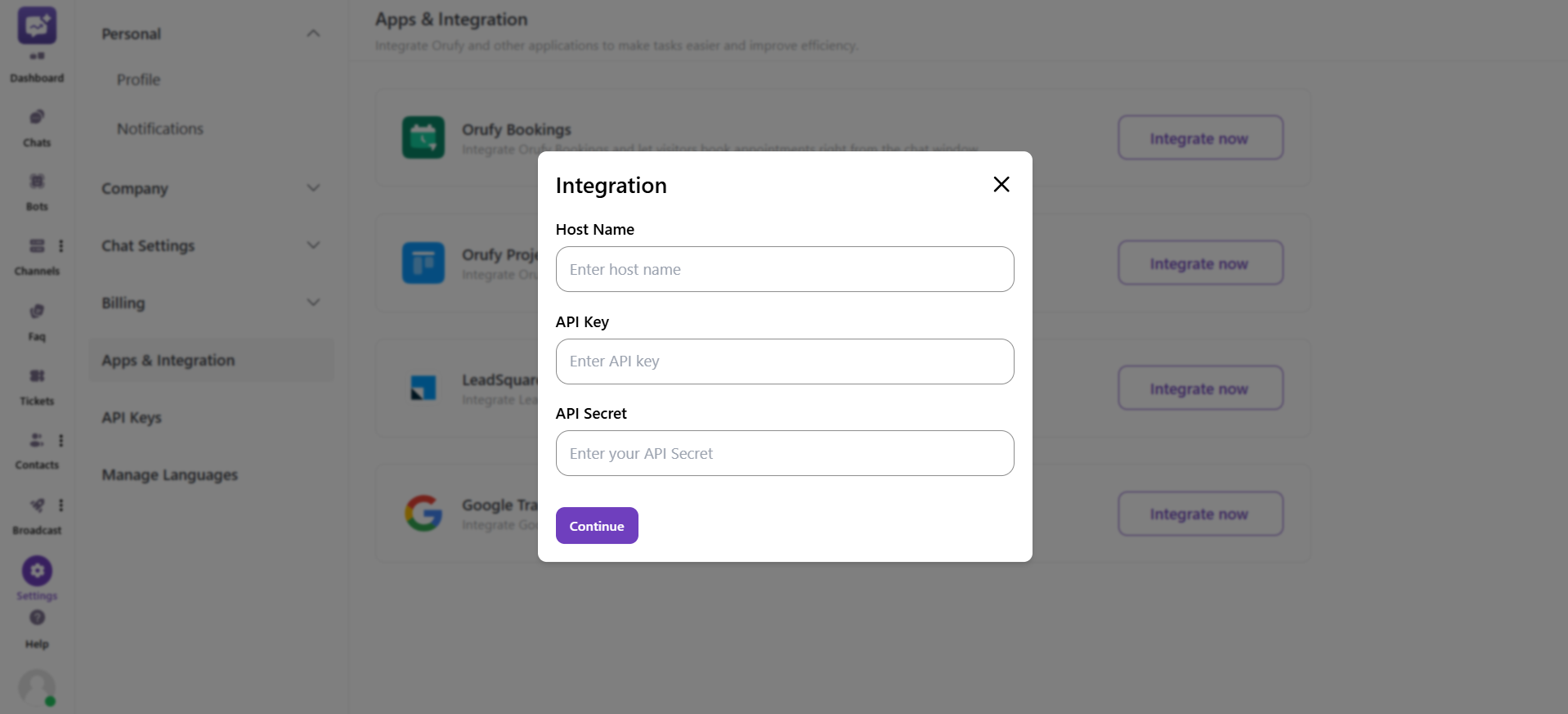Expand the Chat Settings section
The image size is (1568, 714).
[313, 245]
